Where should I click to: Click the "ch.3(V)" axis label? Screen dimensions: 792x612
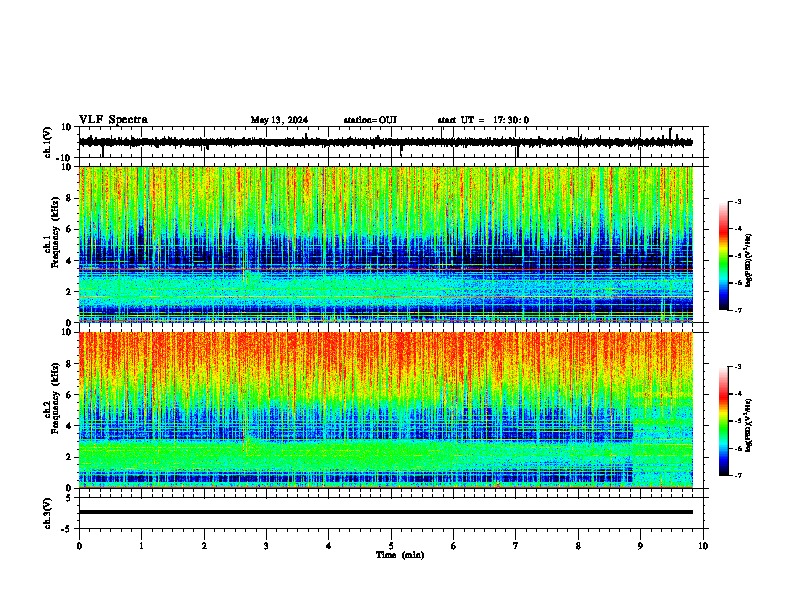coord(48,514)
